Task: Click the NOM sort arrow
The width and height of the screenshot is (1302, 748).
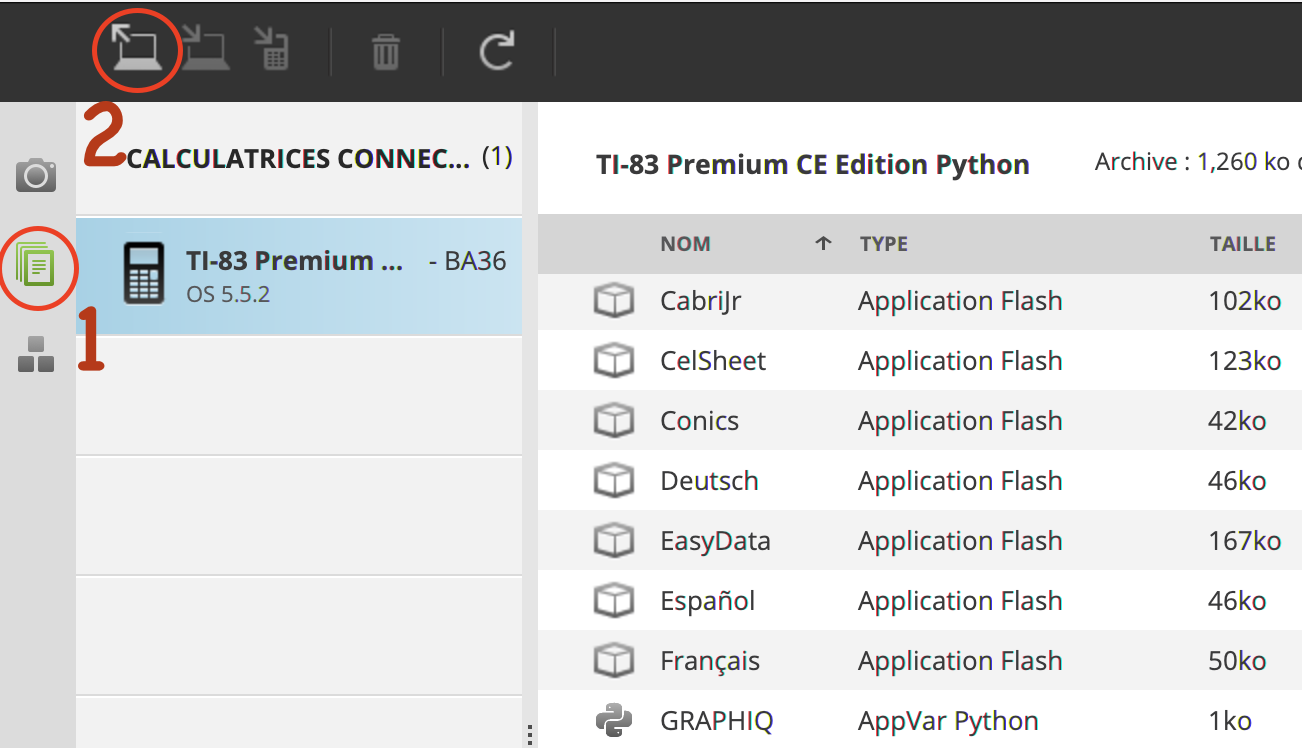Action: 823,243
